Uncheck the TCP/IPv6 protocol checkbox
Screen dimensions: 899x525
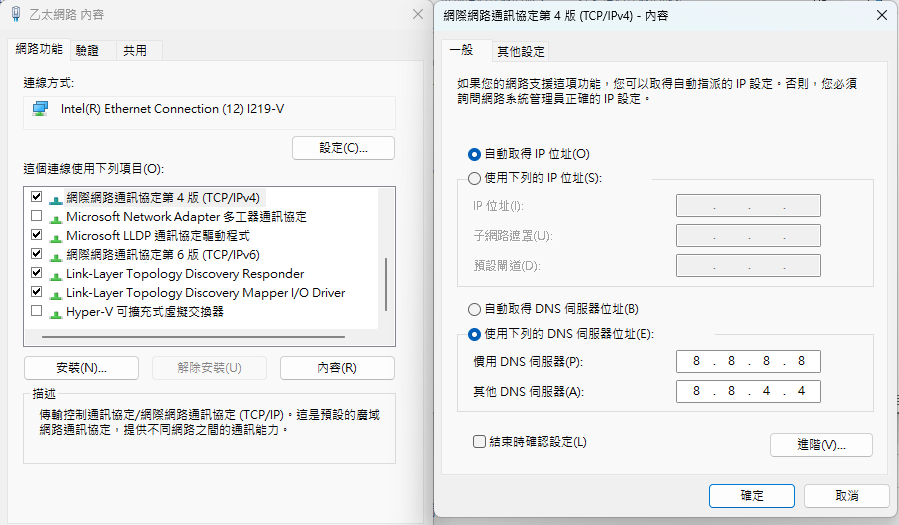(37, 255)
